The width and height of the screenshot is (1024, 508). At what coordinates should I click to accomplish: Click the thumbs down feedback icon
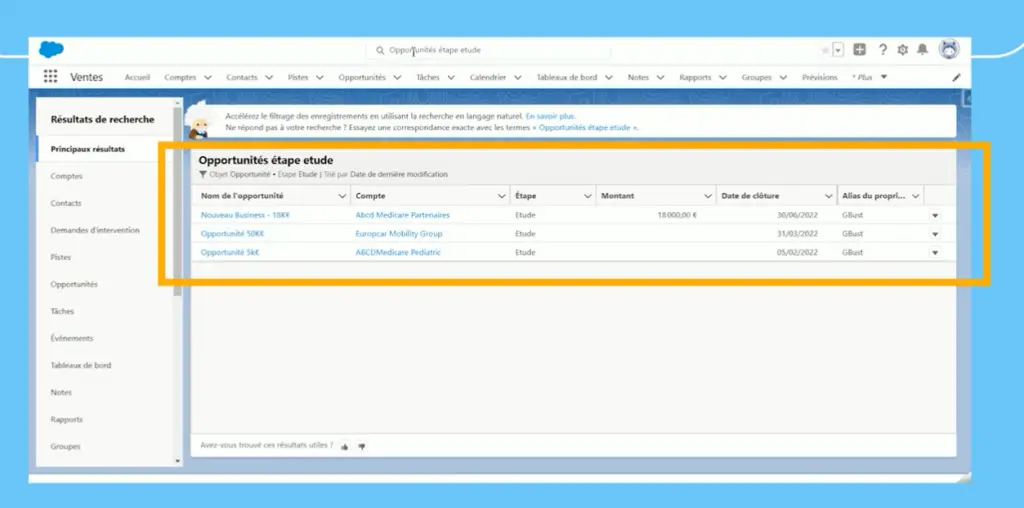click(x=361, y=447)
